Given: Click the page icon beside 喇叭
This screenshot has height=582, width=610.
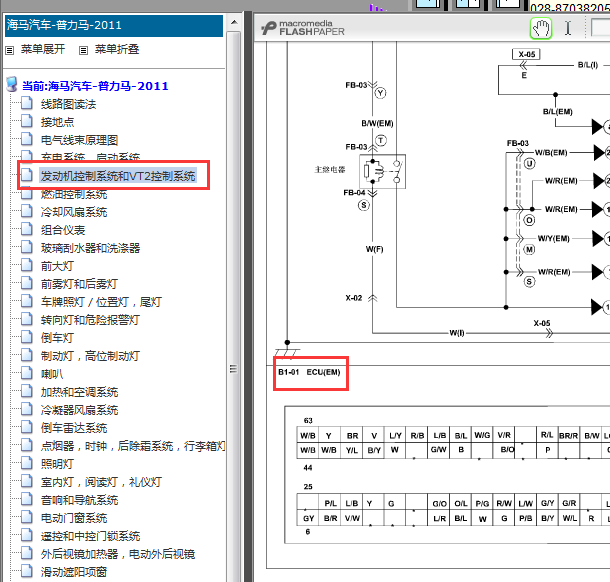Looking at the screenshot, I should pyautogui.click(x=26, y=373).
